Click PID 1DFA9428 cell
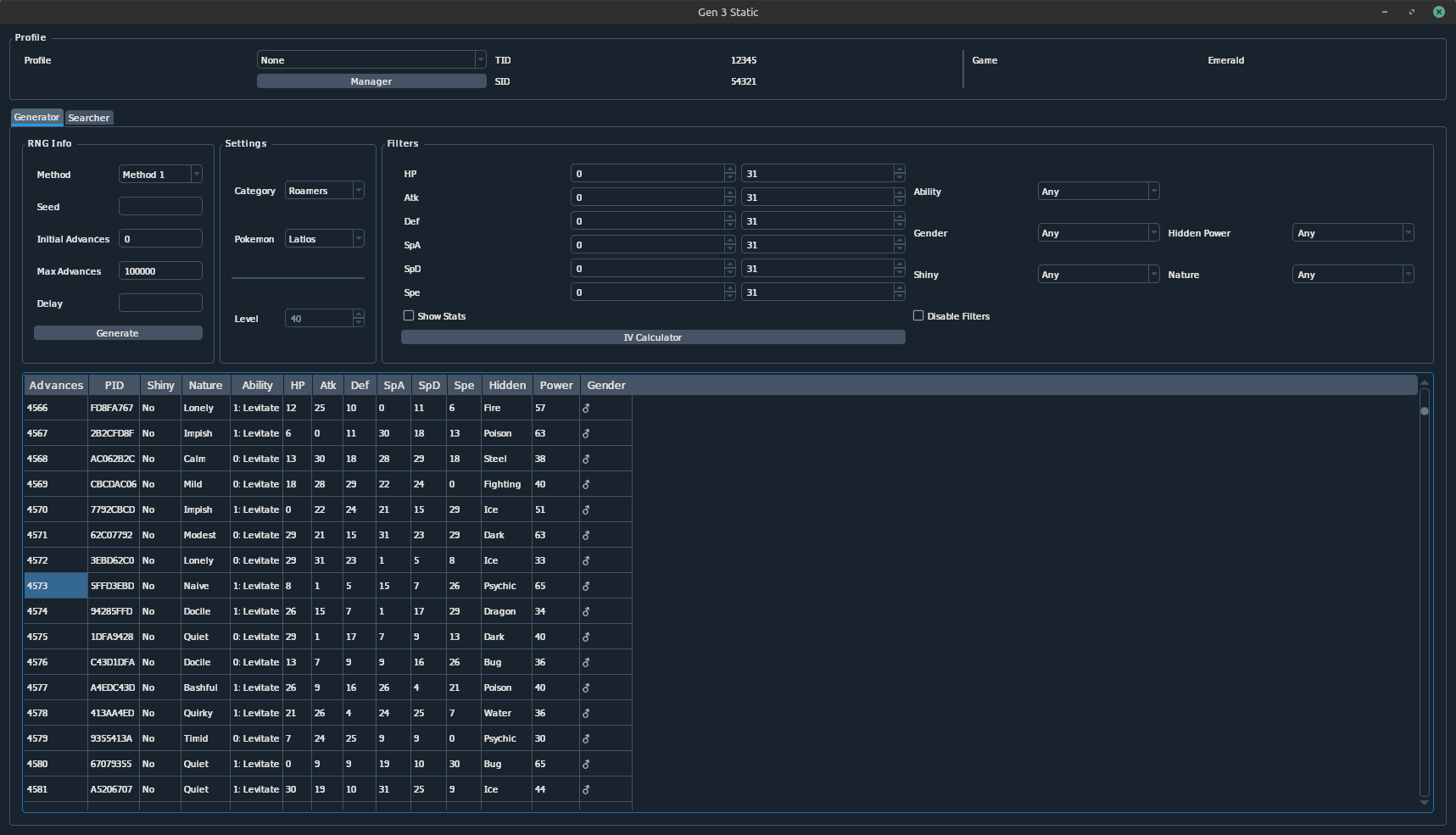Image resolution: width=1456 pixels, height=835 pixels. [113, 637]
